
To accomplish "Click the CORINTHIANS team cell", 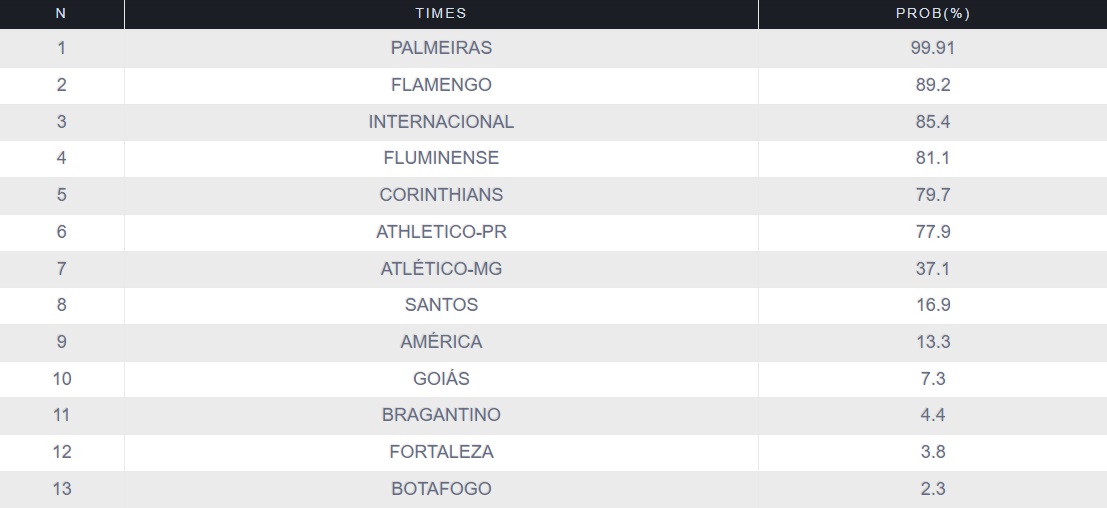I will 441,195.
